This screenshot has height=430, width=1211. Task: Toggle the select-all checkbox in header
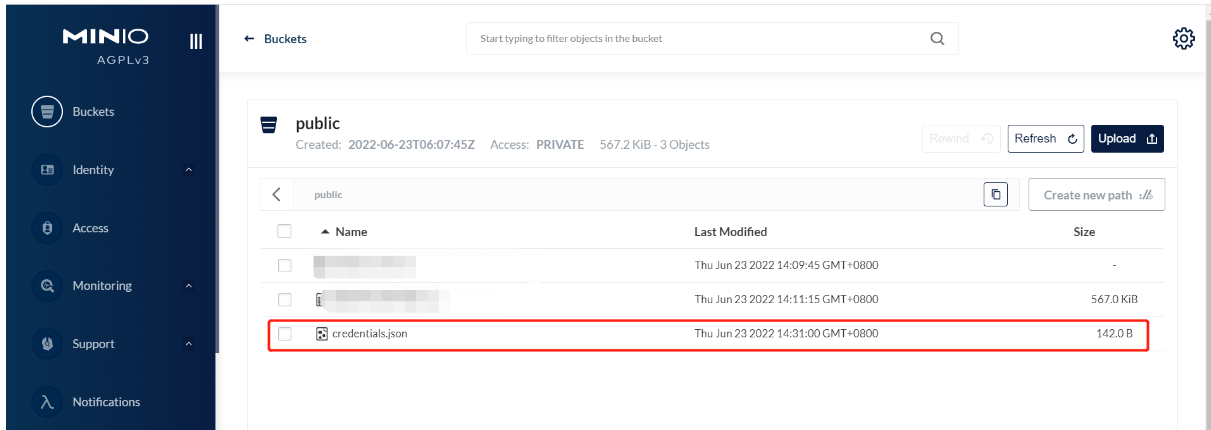pos(285,232)
